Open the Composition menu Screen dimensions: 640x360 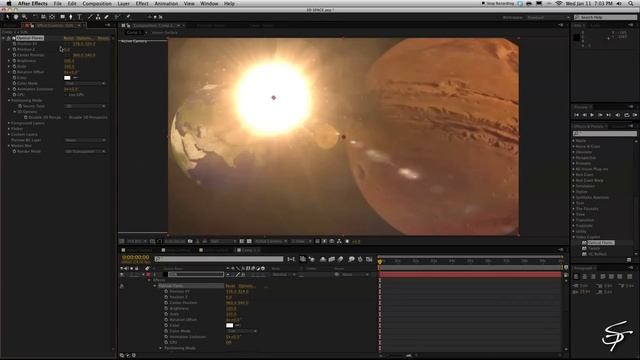coord(97,3)
